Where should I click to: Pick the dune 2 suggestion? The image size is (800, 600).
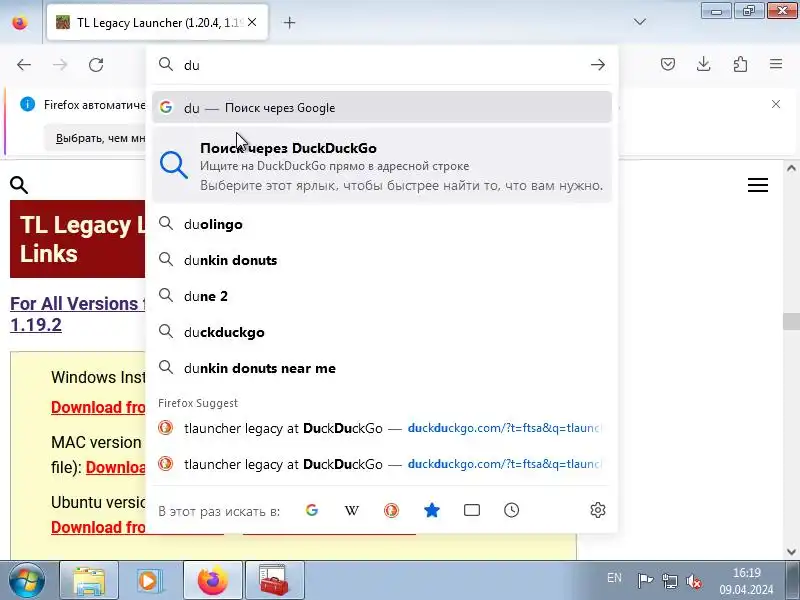click(x=382, y=296)
